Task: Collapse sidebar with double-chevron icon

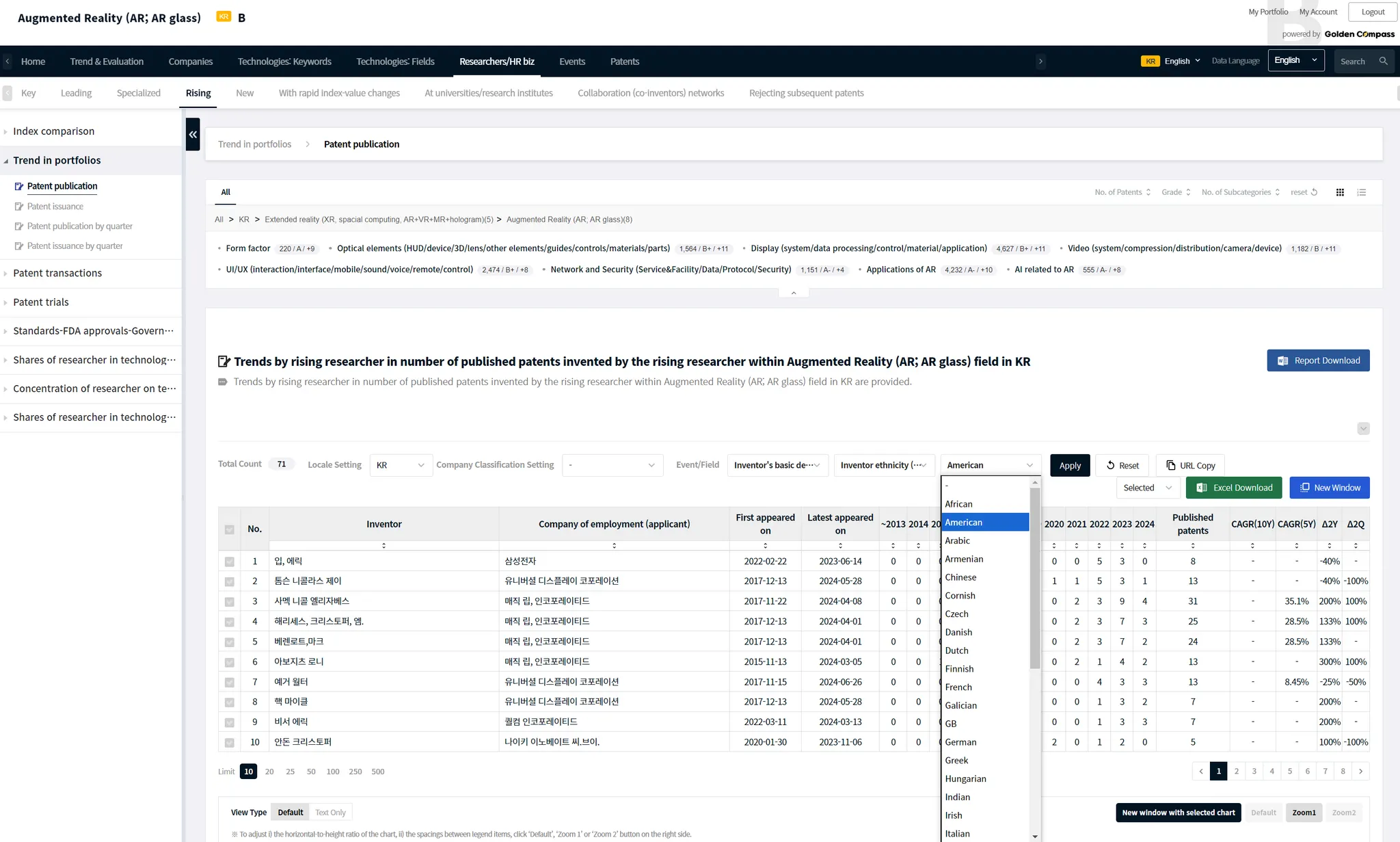Action: [x=193, y=134]
